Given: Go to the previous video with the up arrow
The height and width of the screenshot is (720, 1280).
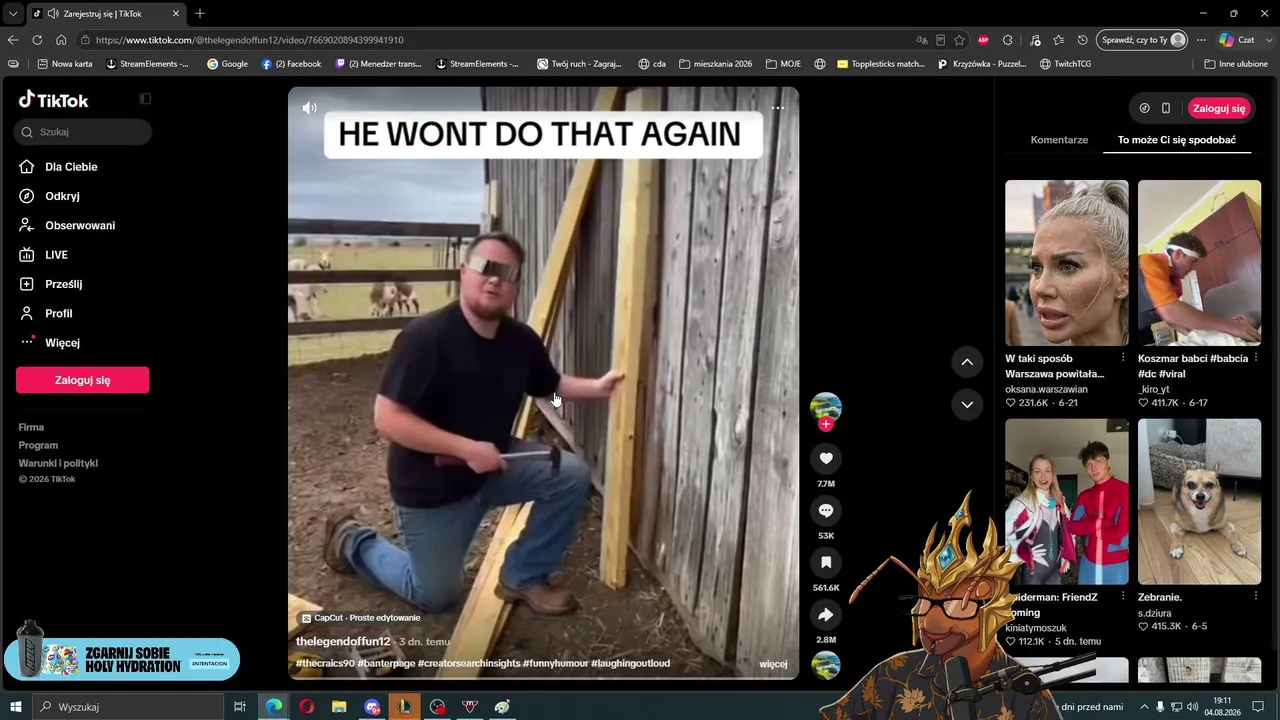Looking at the screenshot, I should [x=967, y=362].
